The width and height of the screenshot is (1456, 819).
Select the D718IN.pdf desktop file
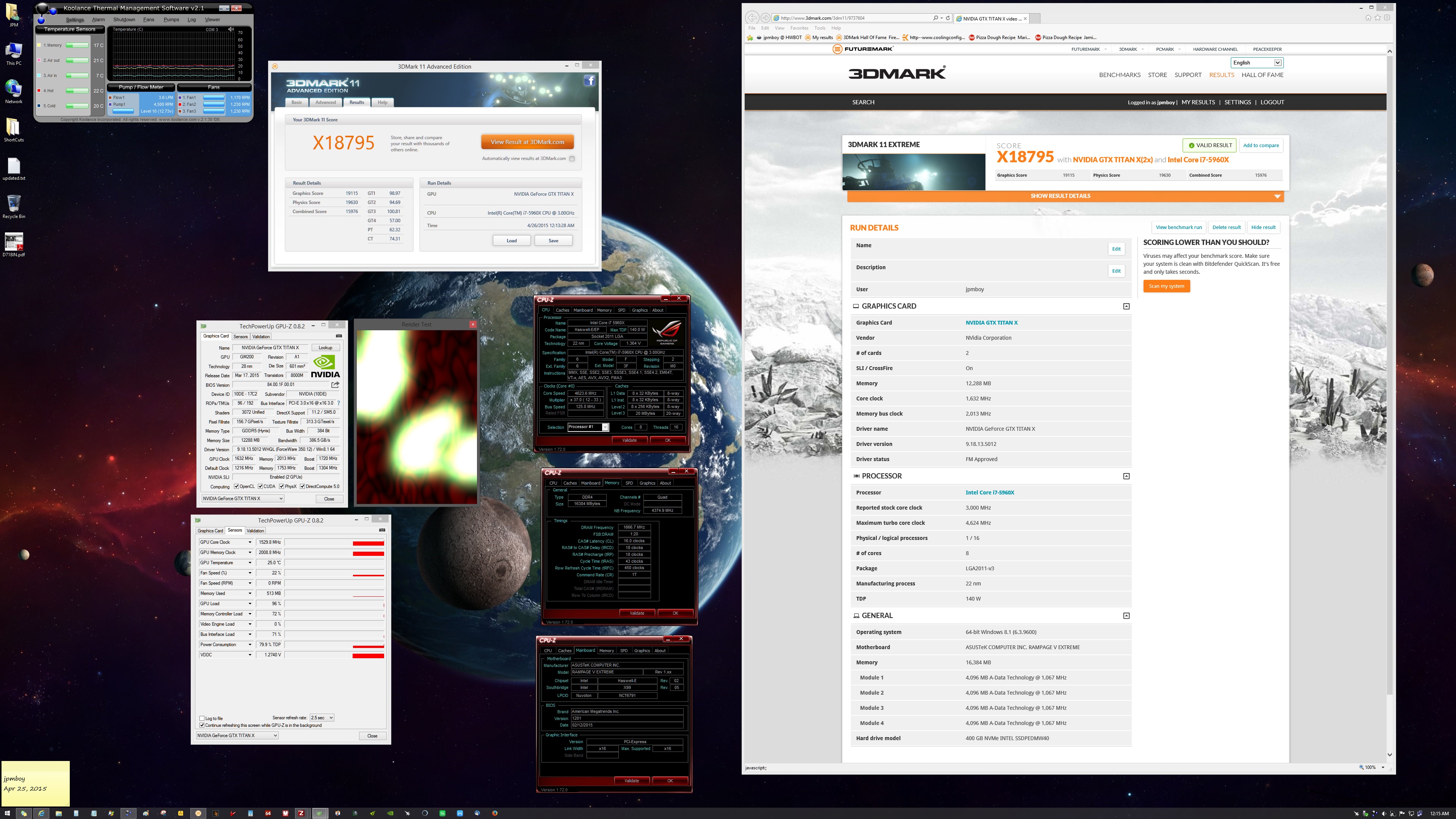coord(14,244)
